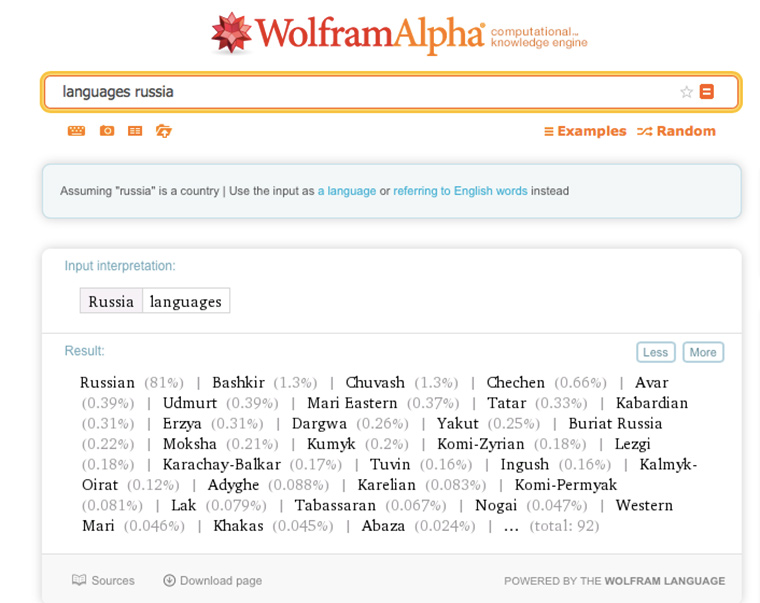The height and width of the screenshot is (603, 760).
Task: Click 'POWERED BY THE WOLFRAM LANGUAGE' text
Action: tap(615, 581)
